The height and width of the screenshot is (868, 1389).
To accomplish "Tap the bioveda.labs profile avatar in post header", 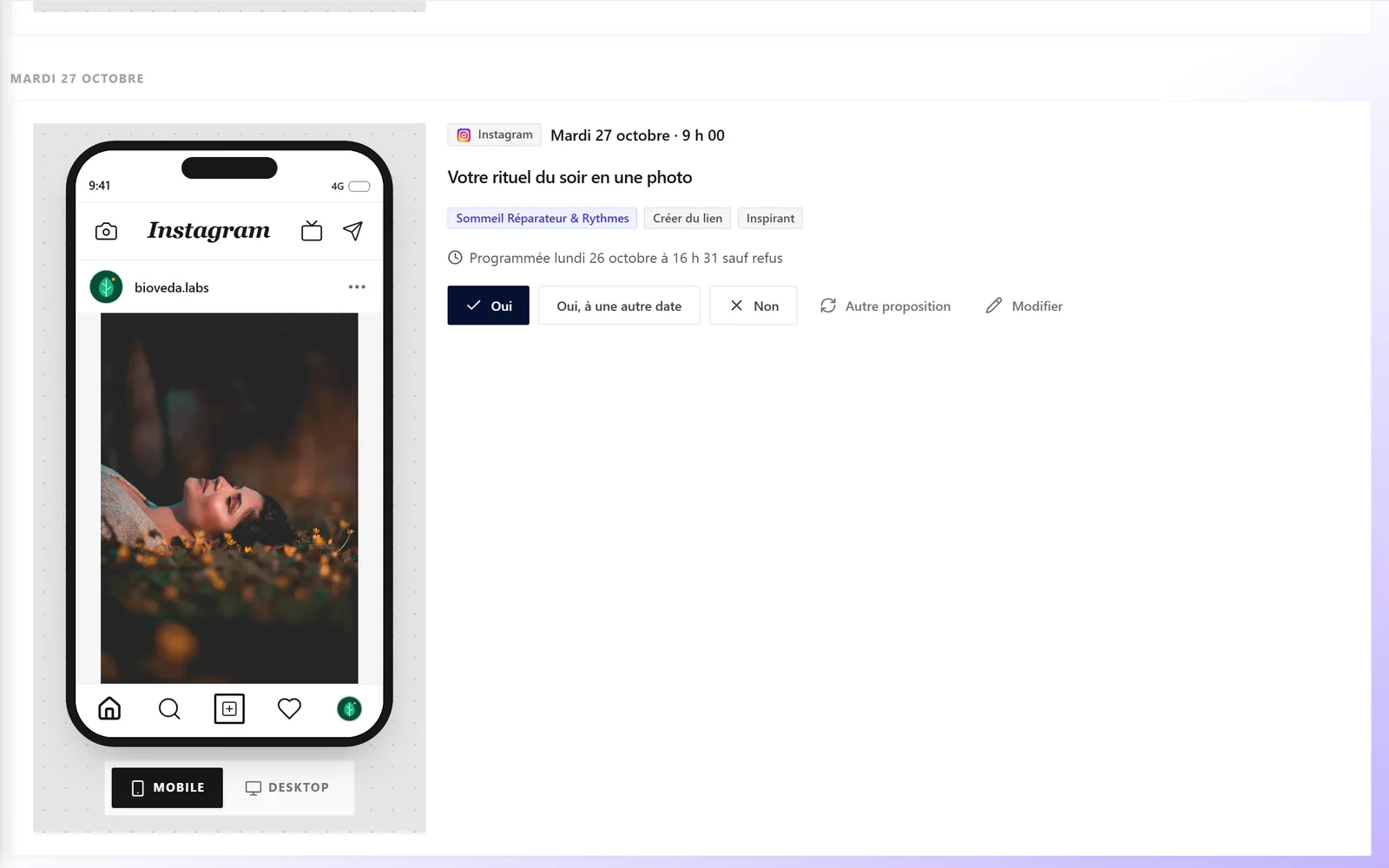I will click(x=106, y=287).
